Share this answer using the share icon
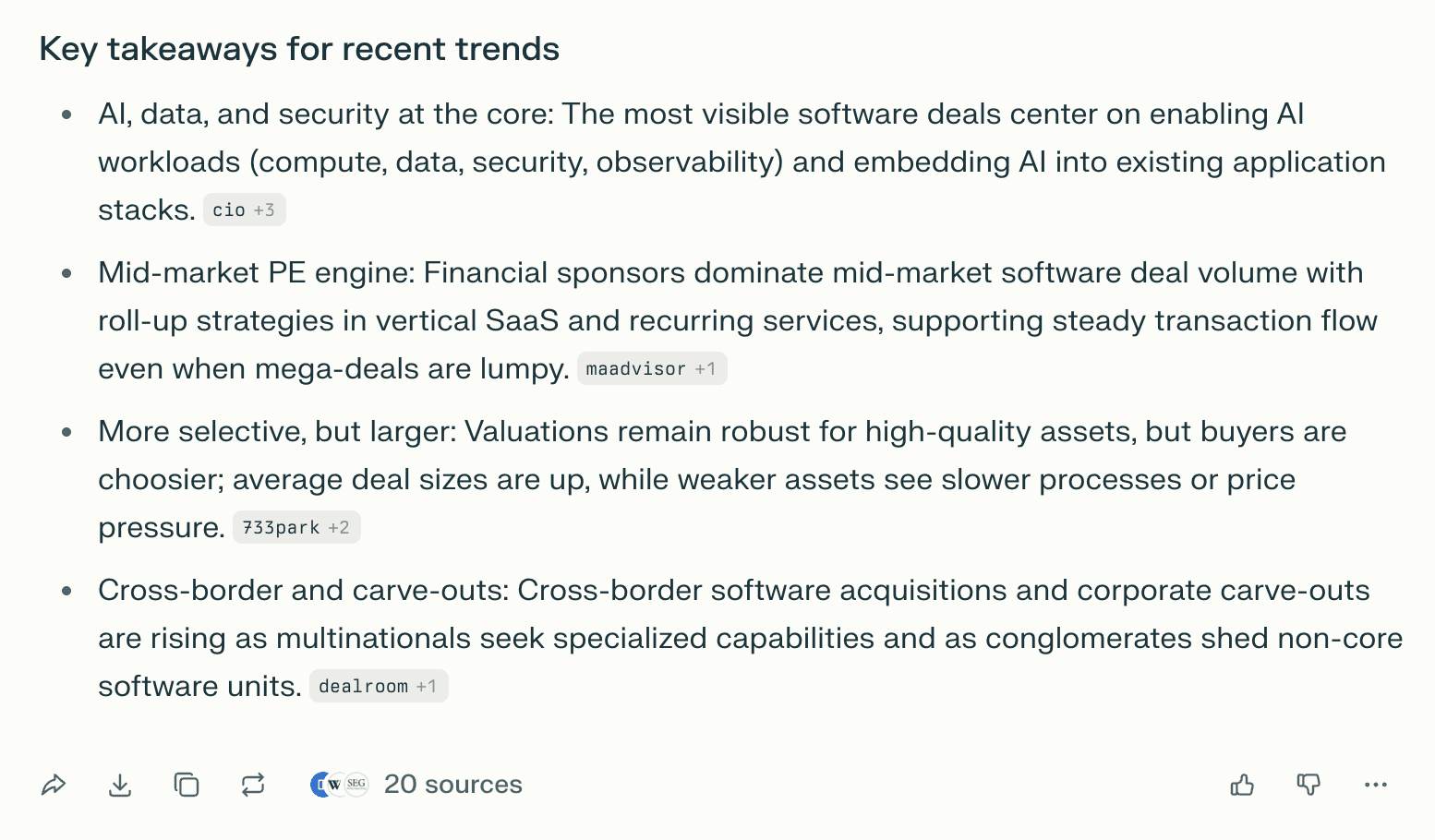Screen dimensions: 1435x840 (x=54, y=784)
